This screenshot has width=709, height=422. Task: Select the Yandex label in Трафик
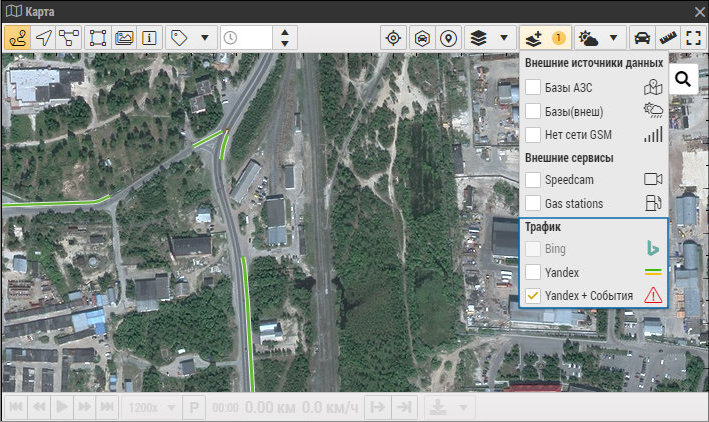click(562, 272)
